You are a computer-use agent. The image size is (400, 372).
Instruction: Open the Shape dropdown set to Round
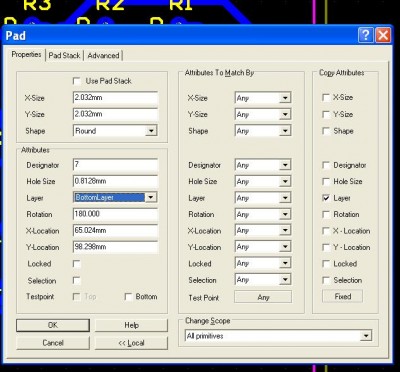(115, 131)
